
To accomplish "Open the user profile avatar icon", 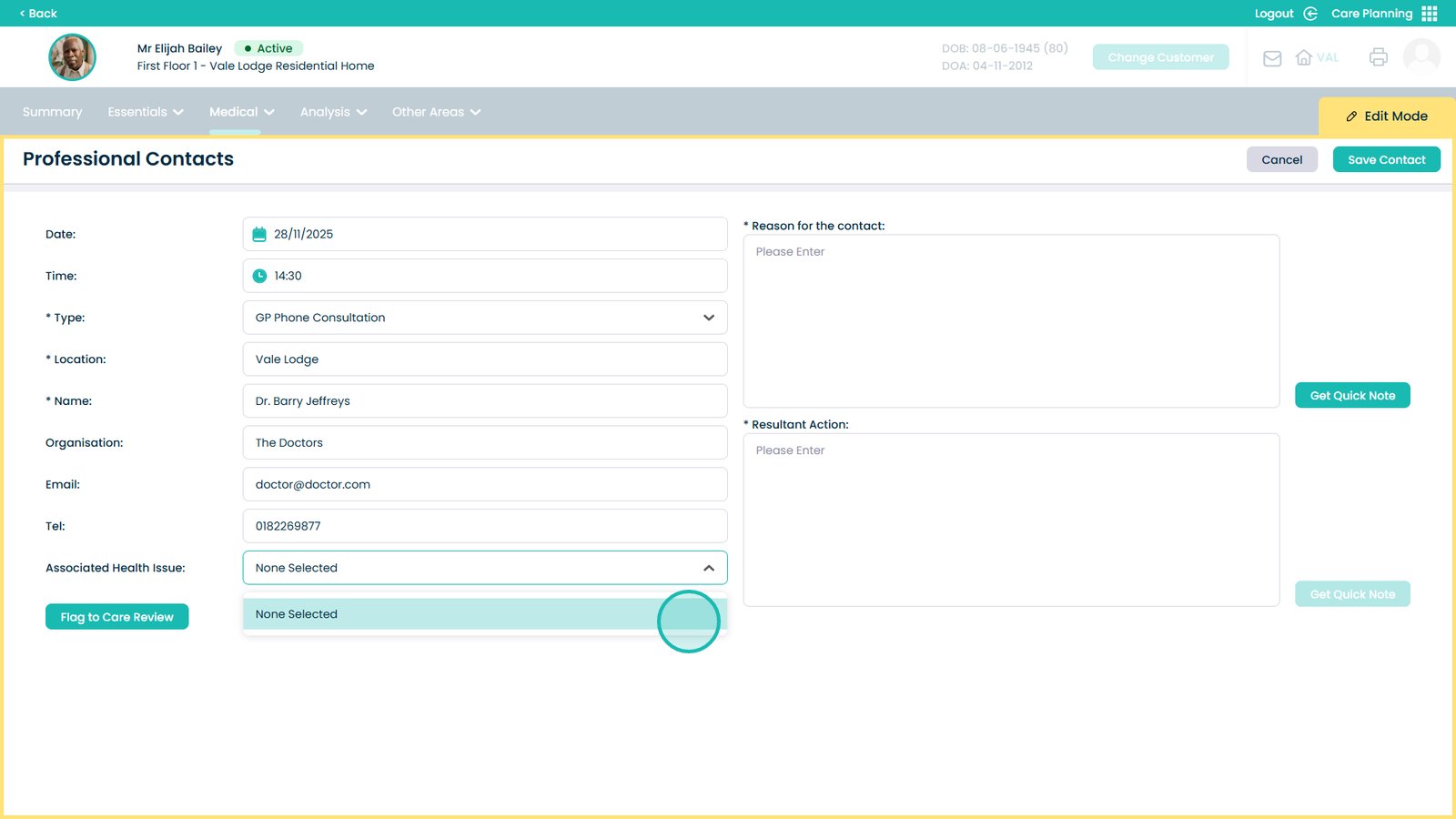I will [1421, 56].
